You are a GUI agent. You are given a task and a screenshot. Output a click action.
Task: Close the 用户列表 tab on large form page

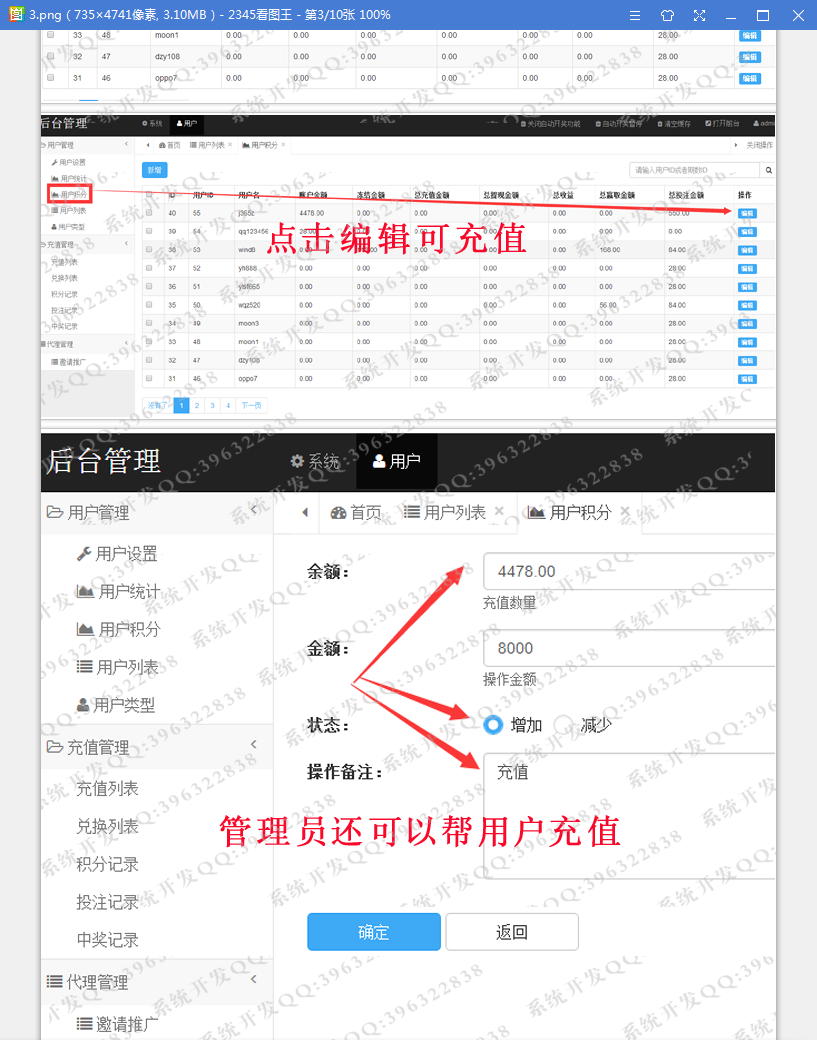tap(499, 511)
